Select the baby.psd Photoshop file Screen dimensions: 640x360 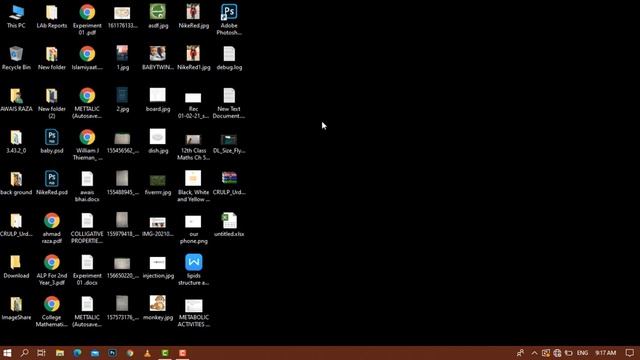point(52,141)
